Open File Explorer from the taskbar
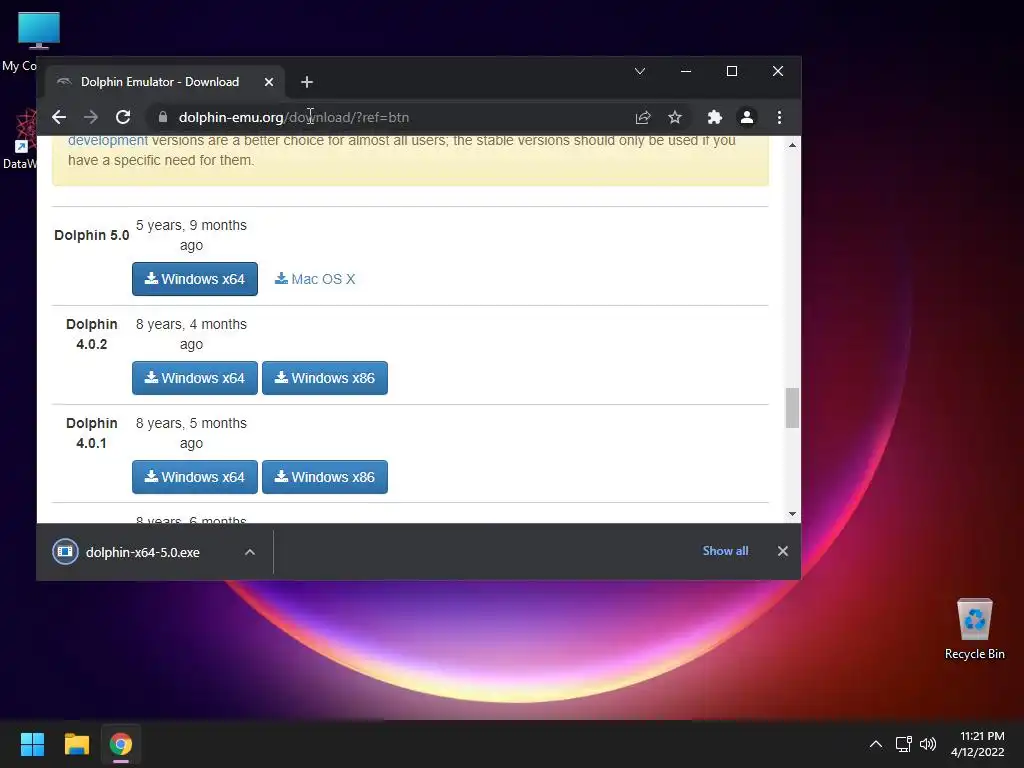The image size is (1024, 768). [76, 744]
